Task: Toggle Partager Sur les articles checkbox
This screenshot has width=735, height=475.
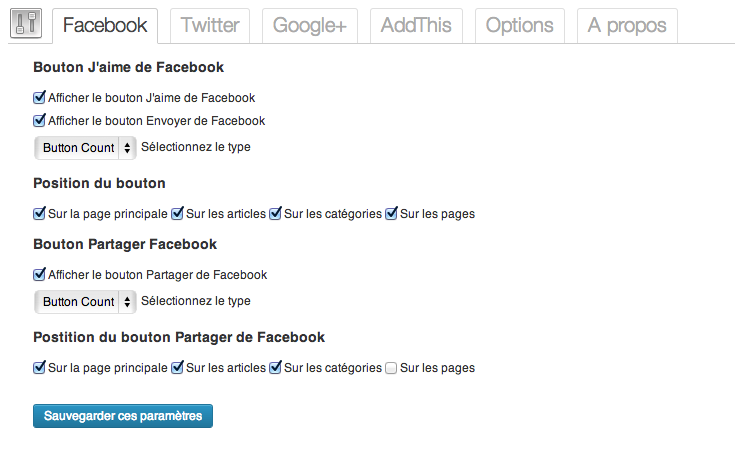Action: pyautogui.click(x=177, y=367)
